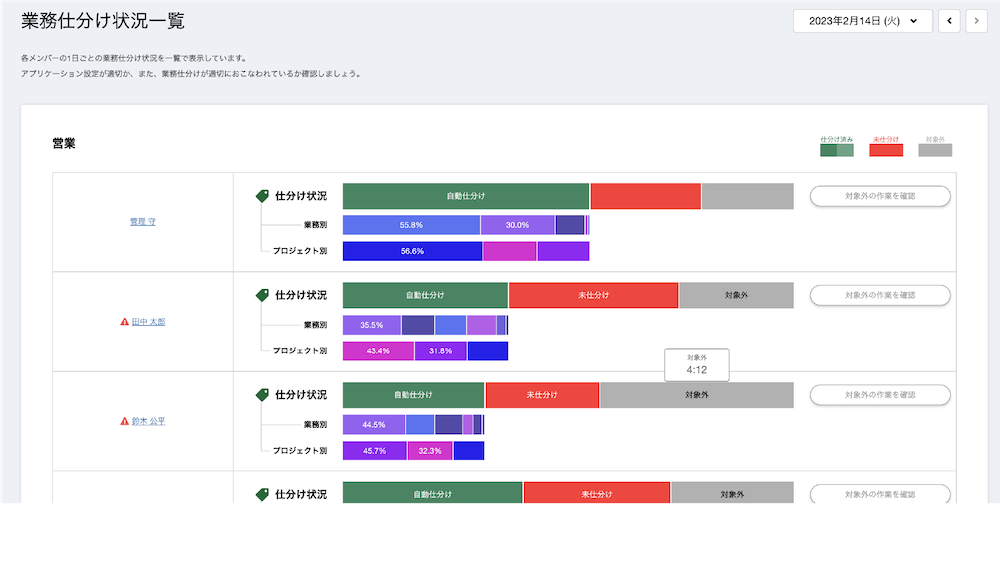Select red 未仕分け bar segment for 田中 太郎

coord(593,295)
